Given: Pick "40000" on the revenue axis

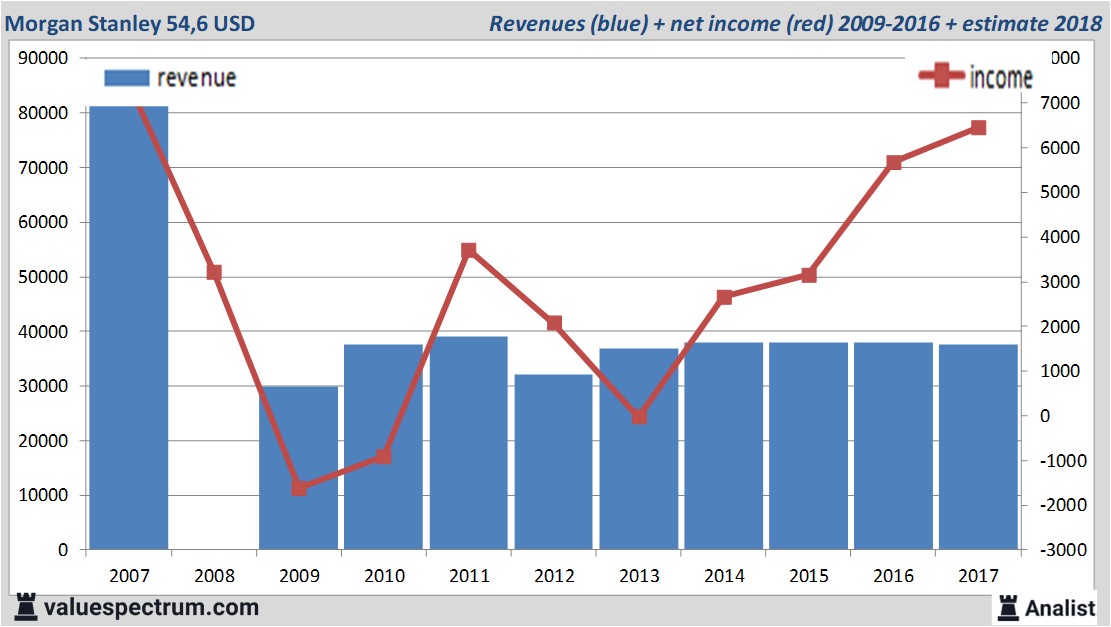Looking at the screenshot, I should pyautogui.click(x=43, y=332).
